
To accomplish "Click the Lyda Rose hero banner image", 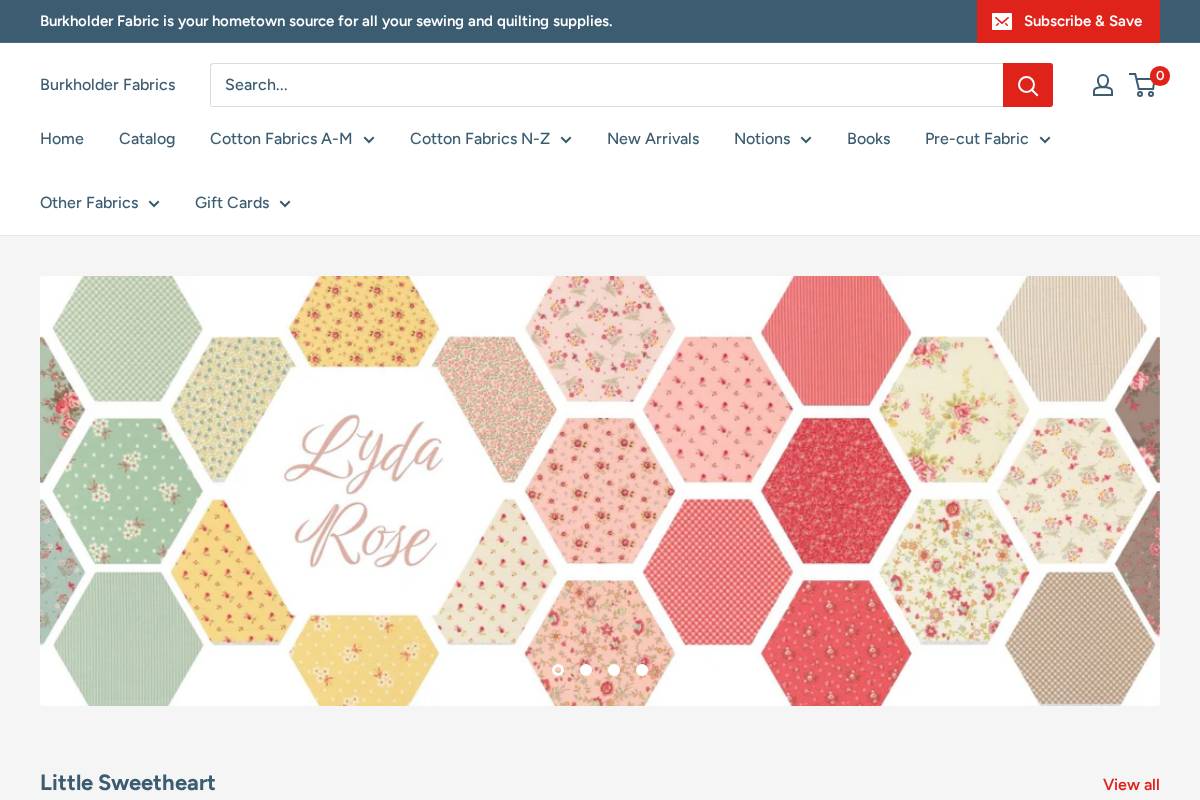I will 600,490.
